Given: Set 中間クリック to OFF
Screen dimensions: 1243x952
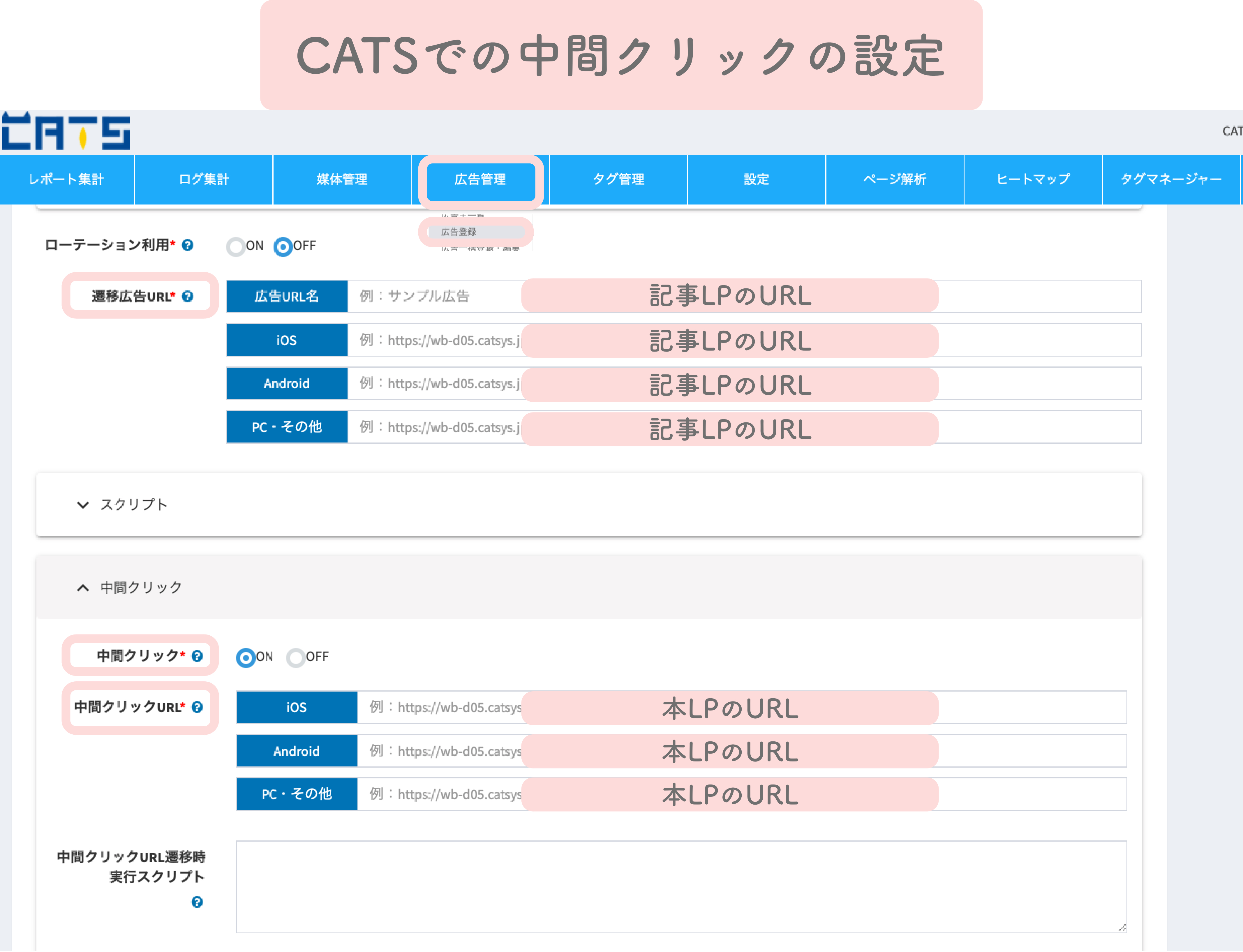Looking at the screenshot, I should coord(296,657).
